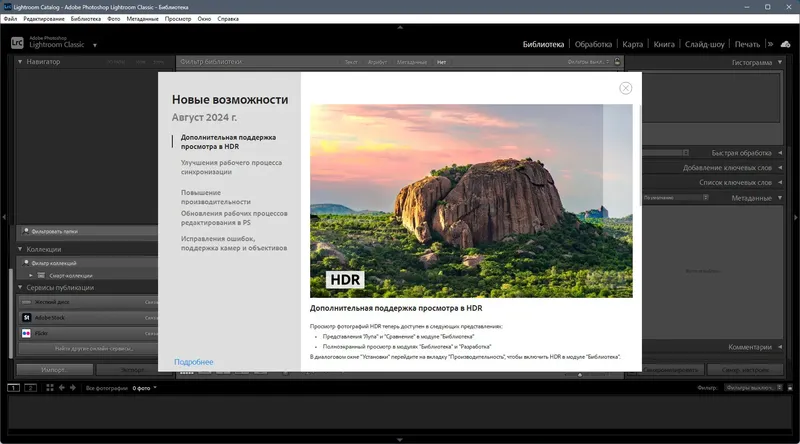Select Улучшения рабочего процесса синхронизации topic
The image size is (800, 444).
coord(231,167)
